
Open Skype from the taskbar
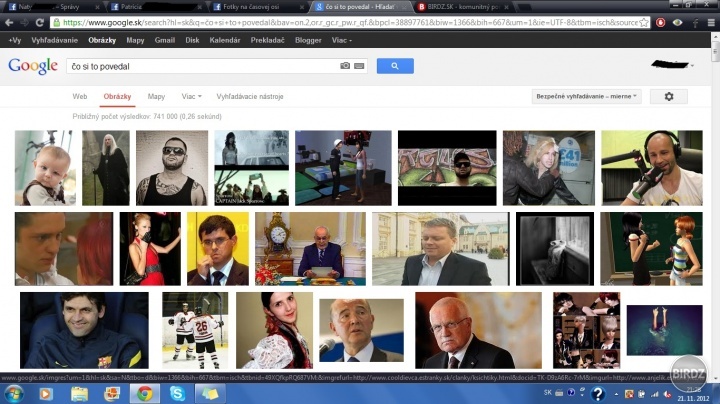point(177,394)
